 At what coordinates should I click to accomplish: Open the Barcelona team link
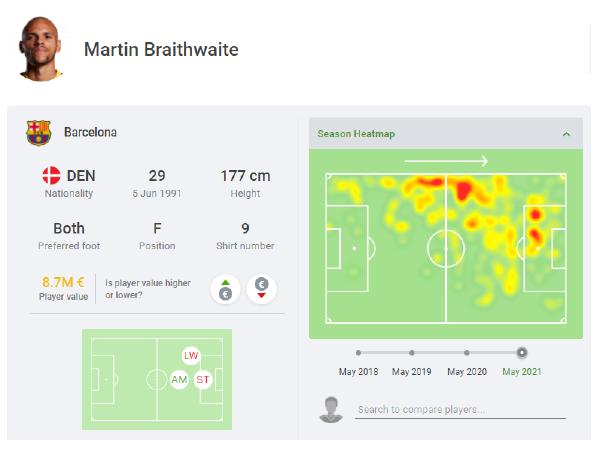90,132
